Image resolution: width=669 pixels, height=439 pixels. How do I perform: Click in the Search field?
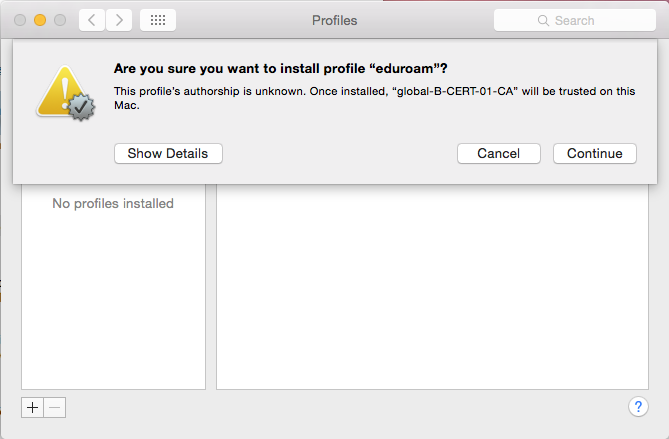[575, 20]
